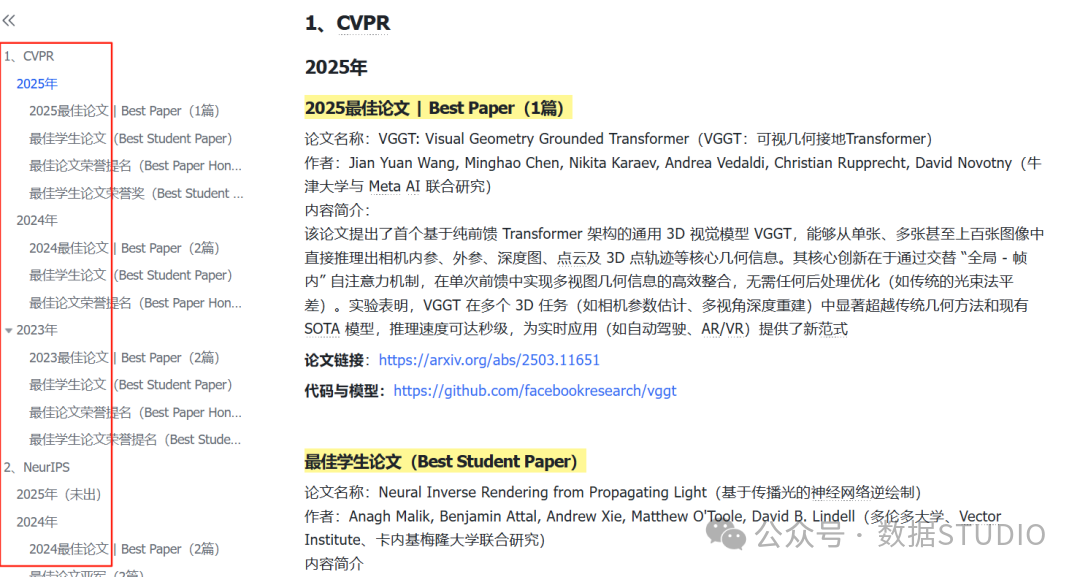Screen dimensions: 1080x577
Task: Open outline entry "最佳学生论文荣誉奖（Best Student ..."
Action: [136, 193]
